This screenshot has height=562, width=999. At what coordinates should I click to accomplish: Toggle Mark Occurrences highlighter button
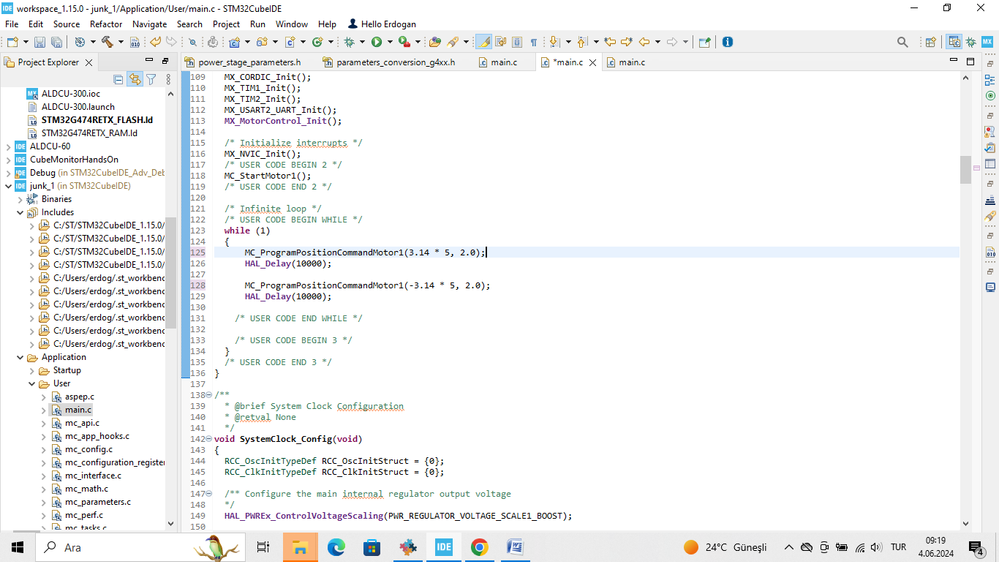483,42
